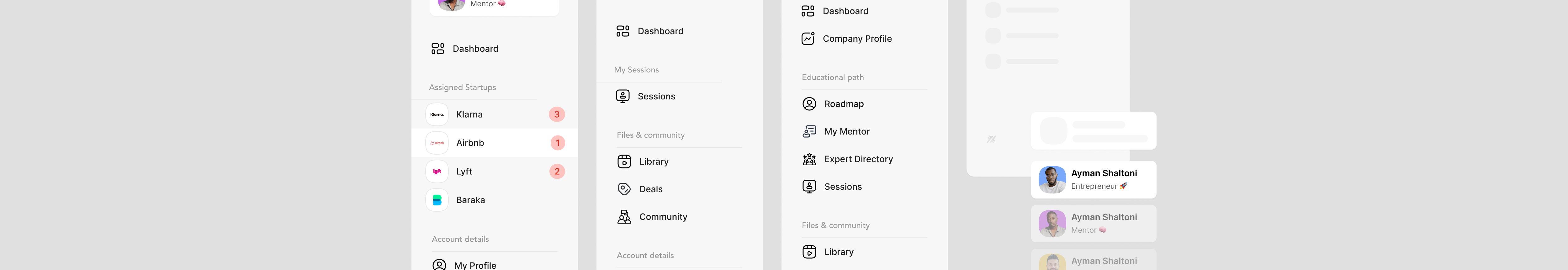This screenshot has width=1568, height=270.
Task: Click the Airbnb logo icon
Action: click(x=437, y=143)
